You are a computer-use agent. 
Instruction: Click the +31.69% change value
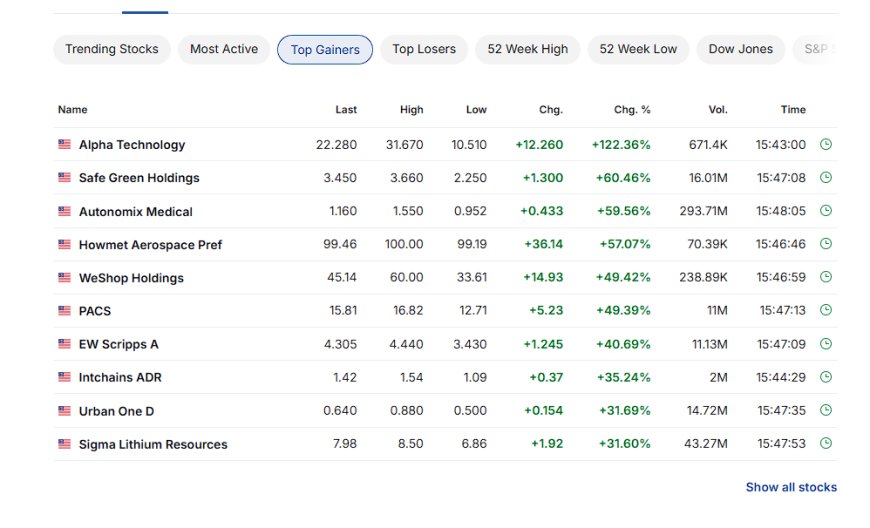click(x=624, y=411)
